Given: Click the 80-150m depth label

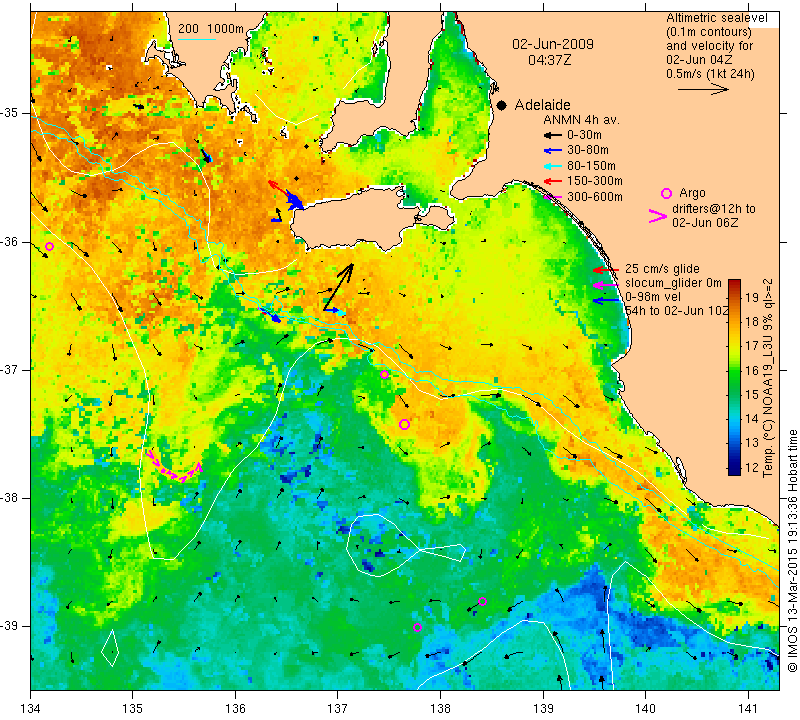Looking at the screenshot, I should pos(591,166).
